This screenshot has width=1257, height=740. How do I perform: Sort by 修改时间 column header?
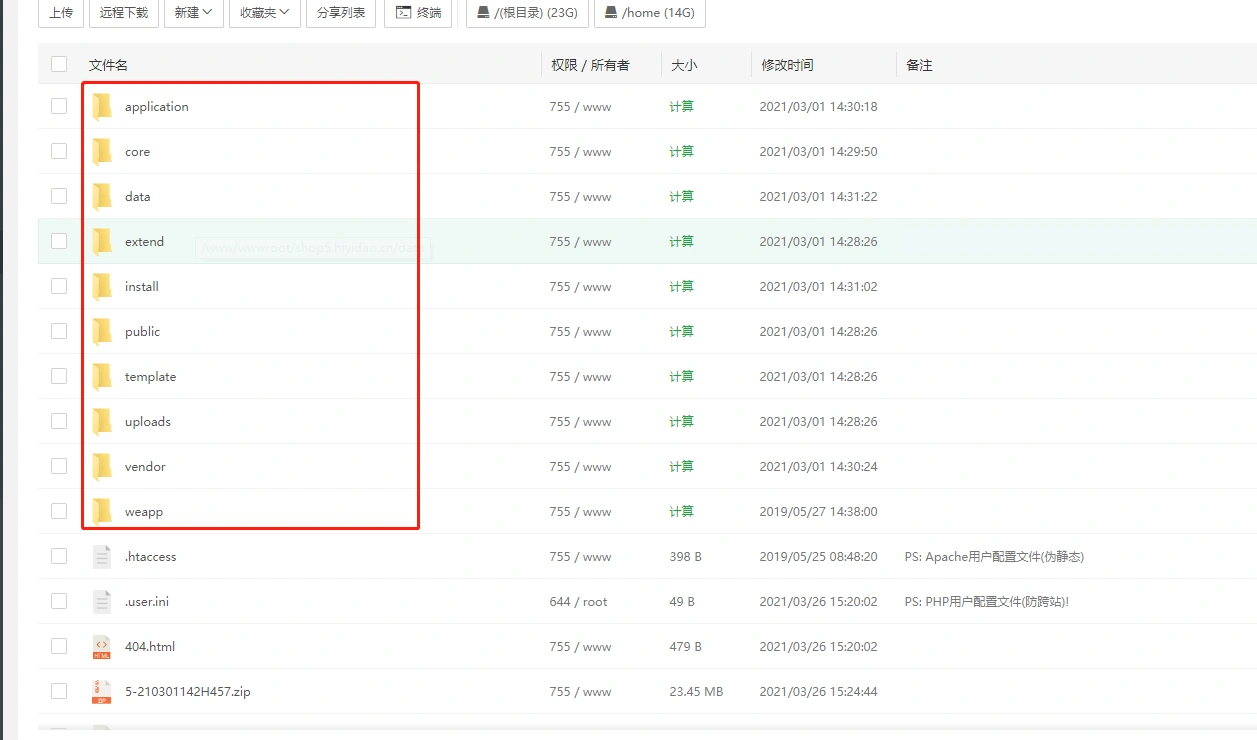tap(787, 65)
